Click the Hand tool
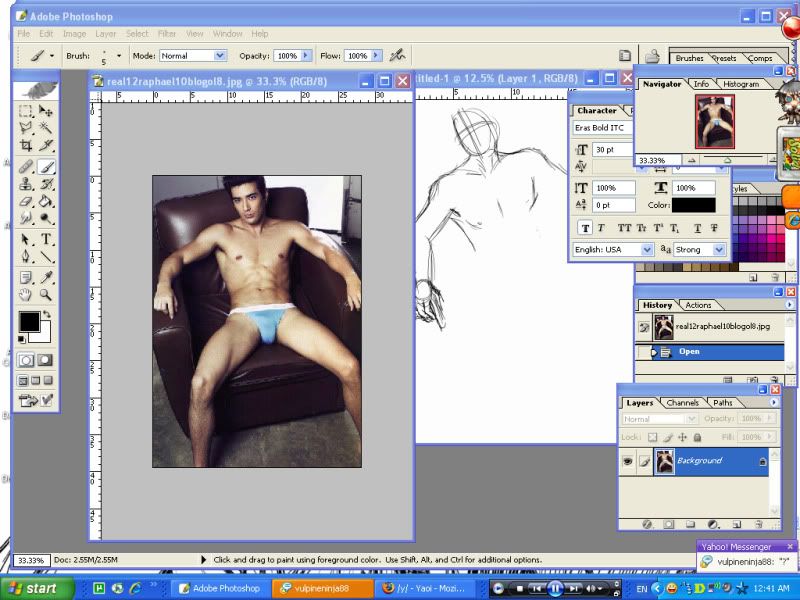This screenshot has width=800, height=600. coord(27,295)
